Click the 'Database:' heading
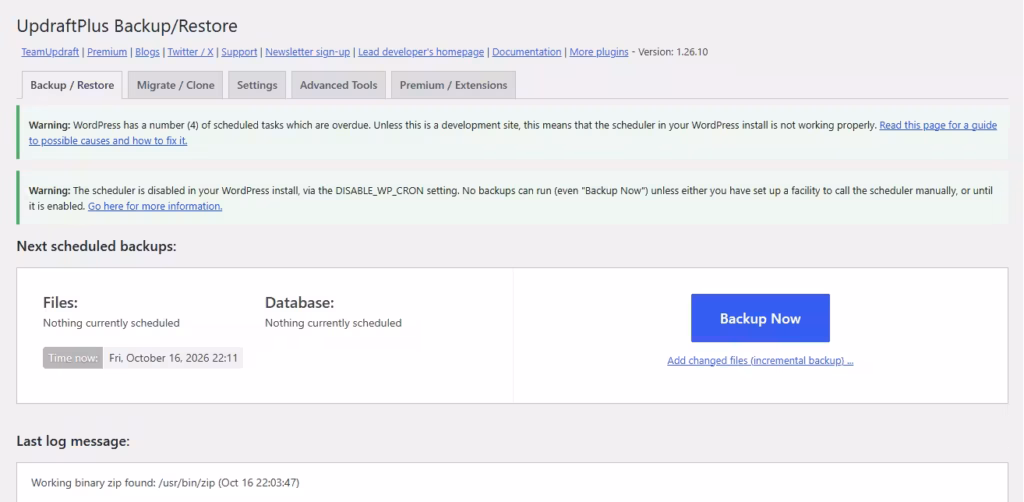1024x502 pixels. pos(299,302)
